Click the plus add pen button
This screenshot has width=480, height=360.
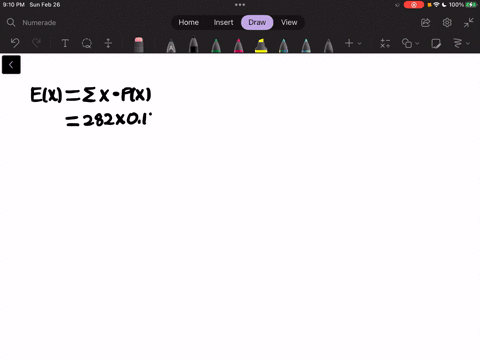pos(349,43)
